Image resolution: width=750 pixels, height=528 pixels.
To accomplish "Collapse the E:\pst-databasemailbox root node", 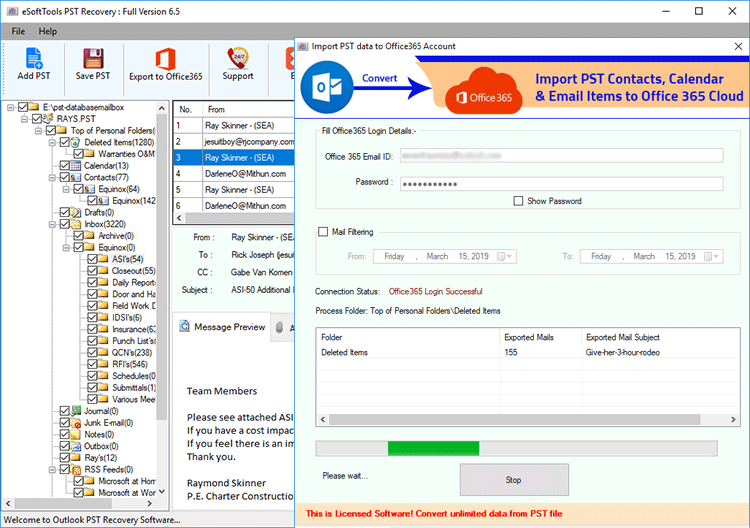I will tap(11, 107).
